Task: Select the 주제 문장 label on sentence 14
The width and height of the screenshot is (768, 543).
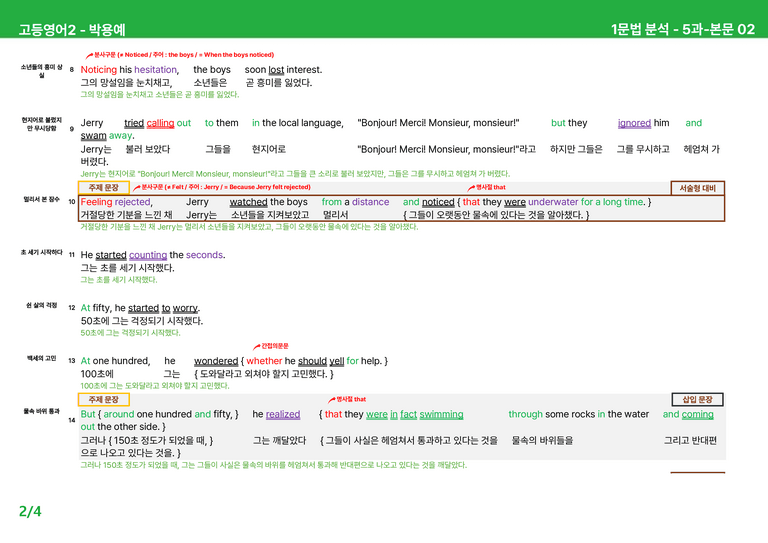Action: coord(104,400)
